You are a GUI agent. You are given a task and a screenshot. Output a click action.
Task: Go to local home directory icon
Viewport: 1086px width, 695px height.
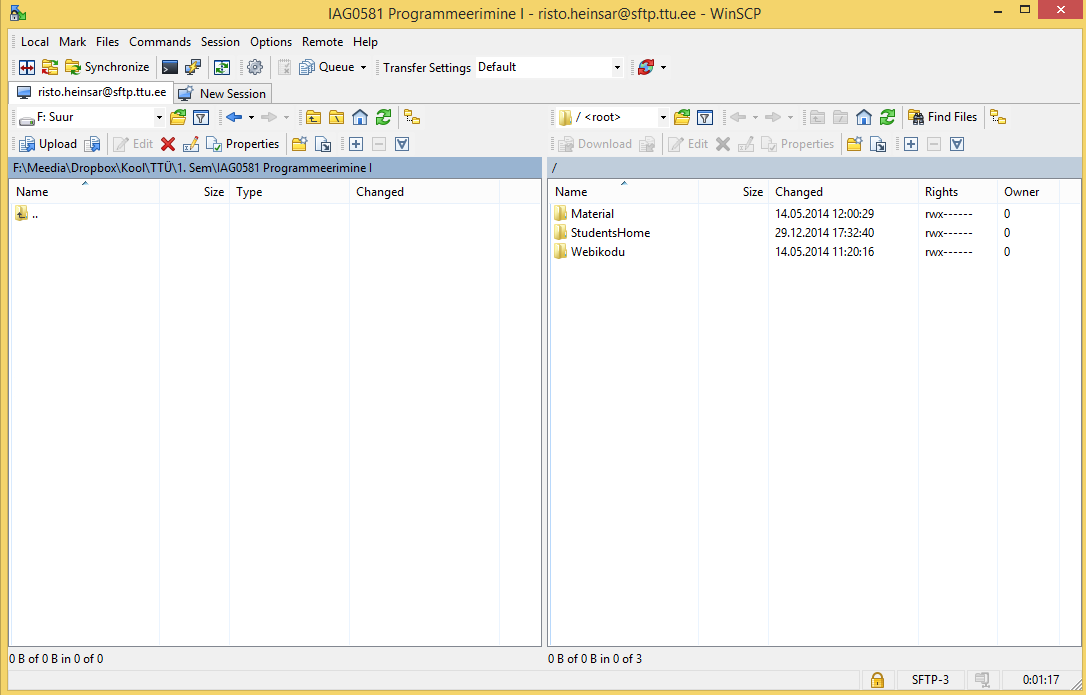tap(359, 117)
